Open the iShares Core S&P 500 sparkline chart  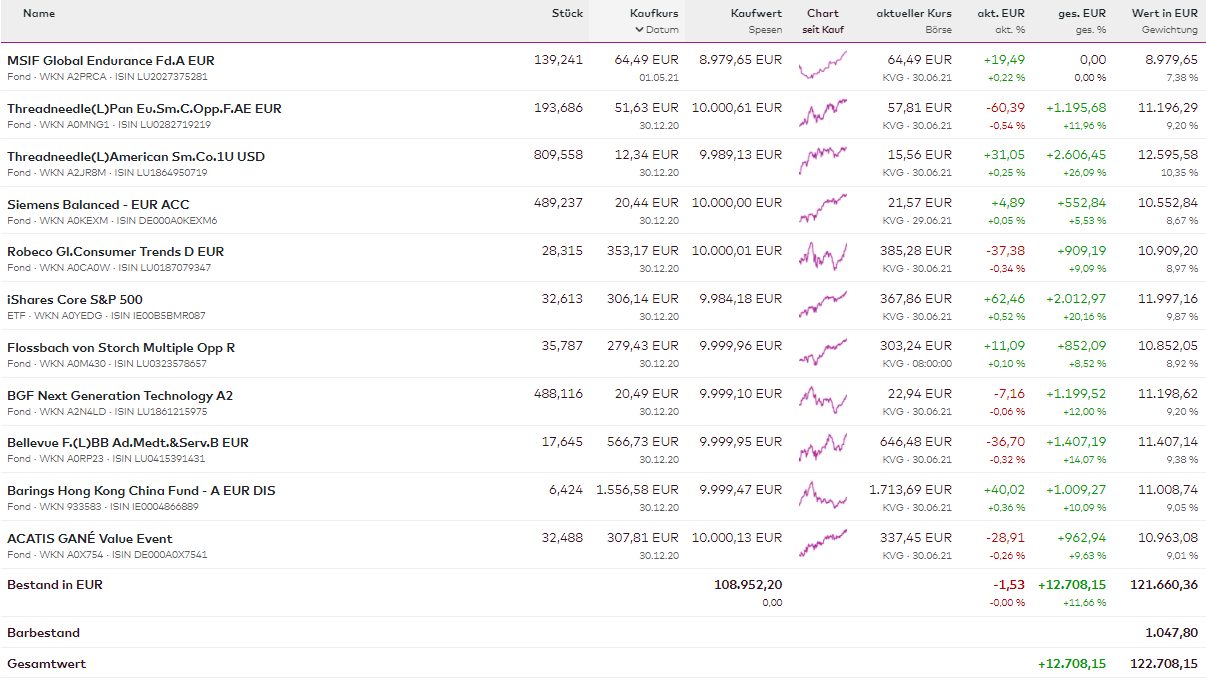(x=823, y=304)
